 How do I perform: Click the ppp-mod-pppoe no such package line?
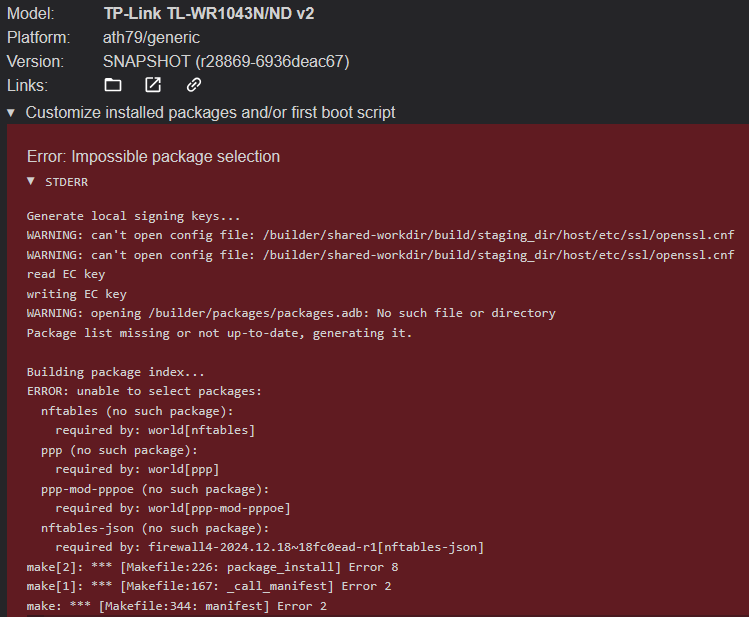[x=155, y=489]
